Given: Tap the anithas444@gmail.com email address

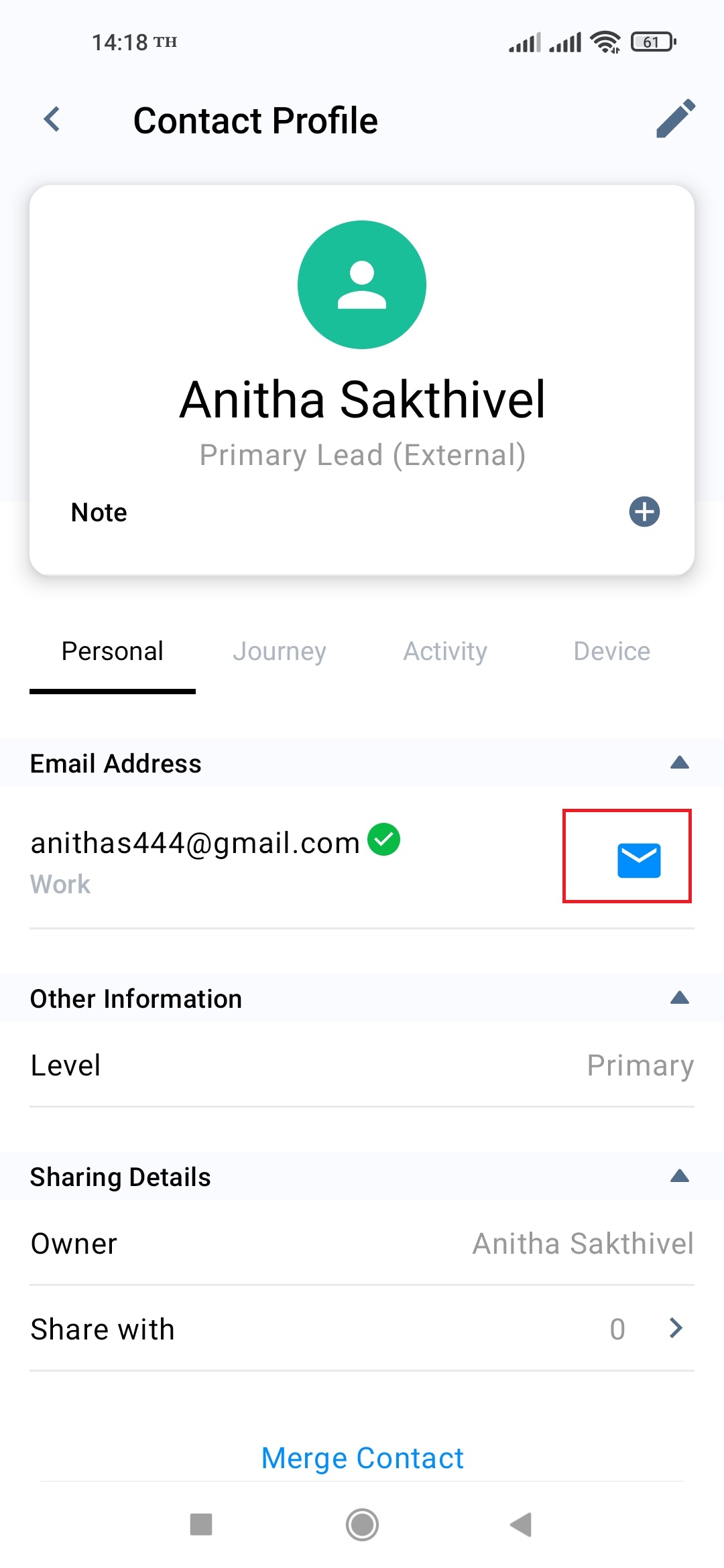Looking at the screenshot, I should [x=196, y=843].
